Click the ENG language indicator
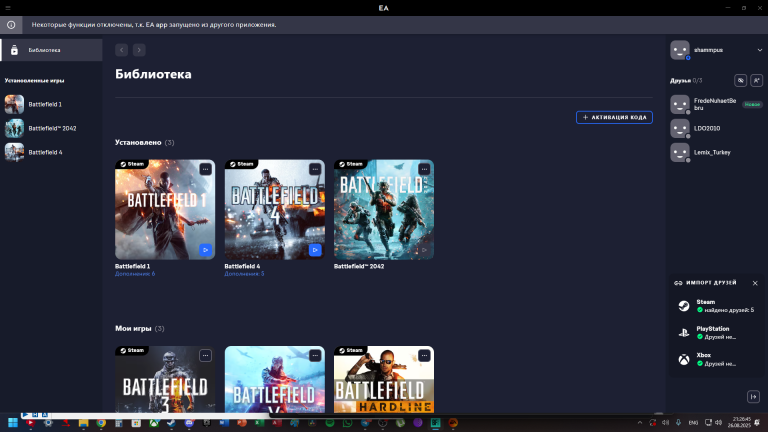The height and width of the screenshot is (432, 768). click(693, 423)
